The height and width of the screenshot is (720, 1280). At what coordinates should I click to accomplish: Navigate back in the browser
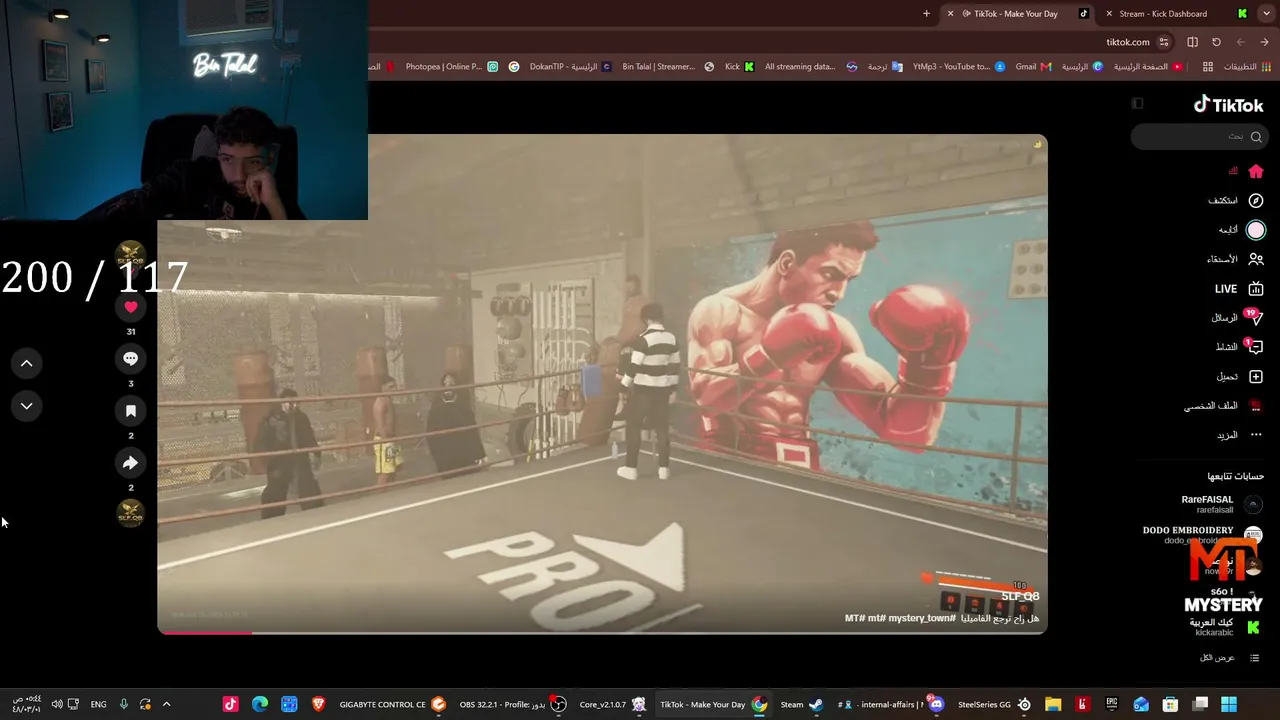(1265, 42)
